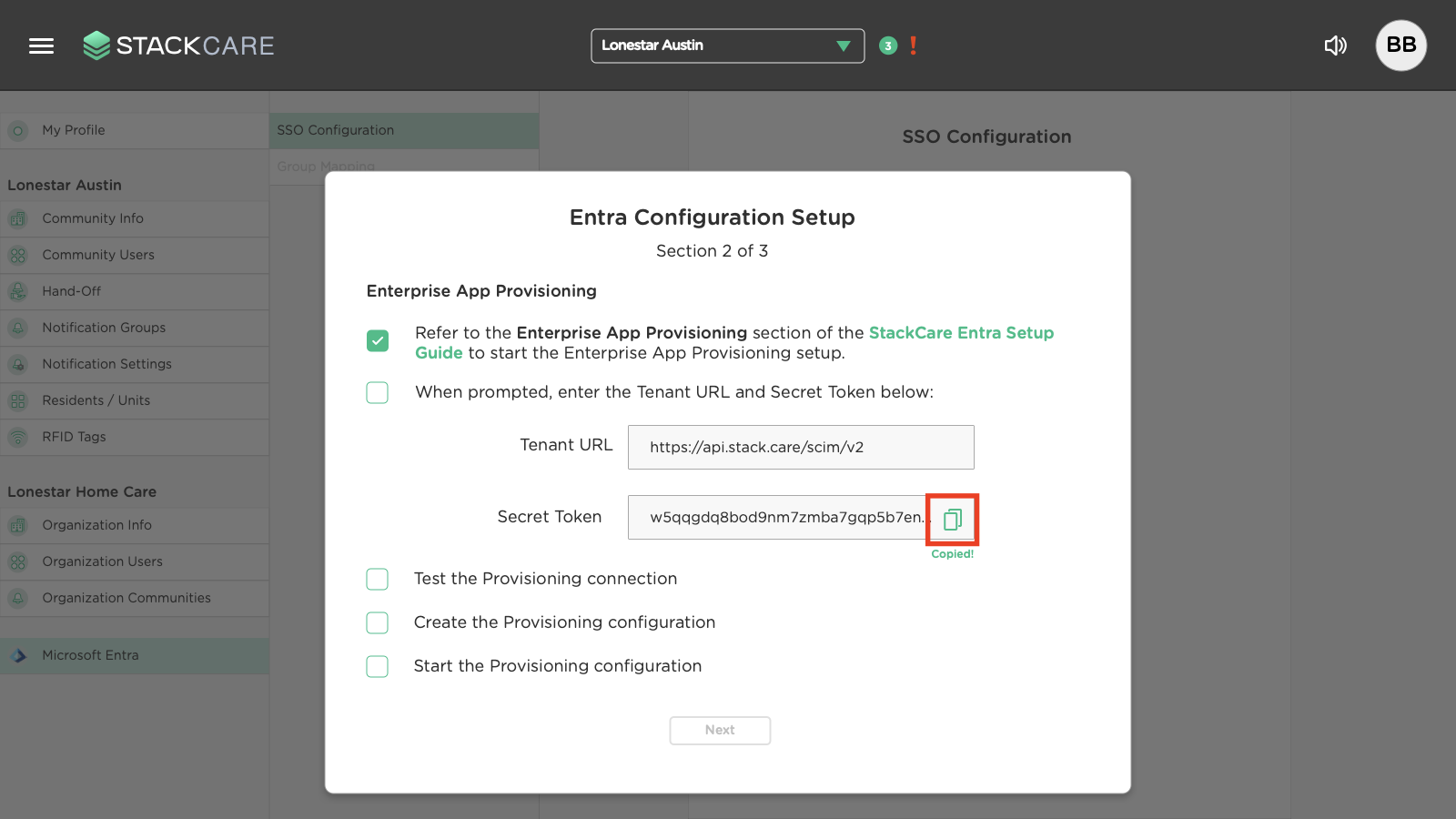Viewport: 1456px width, 819px height.
Task: Copy the Secret Token with the copy icon
Action: 952,520
